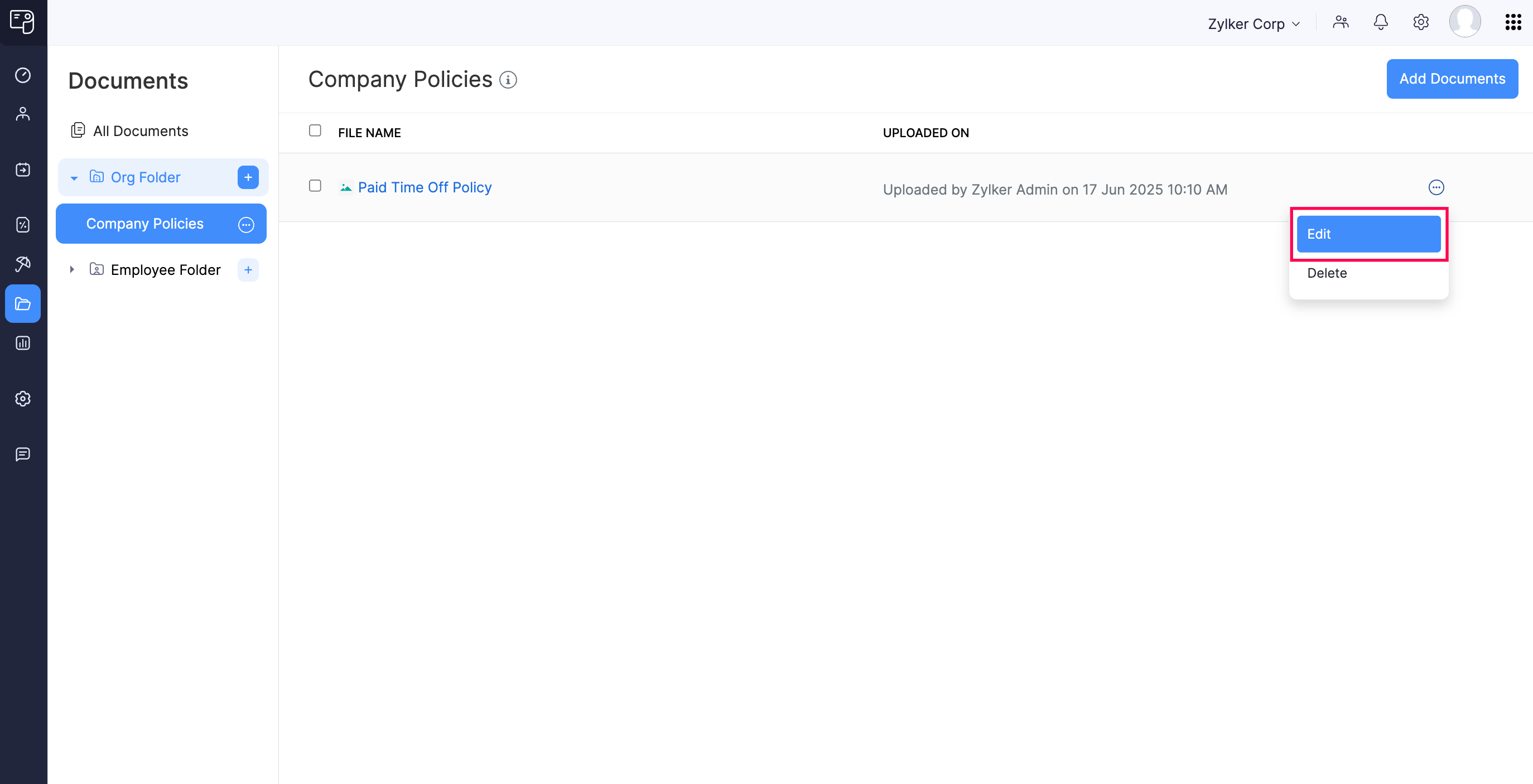Select the employee profile icon in sidebar
This screenshot has height=784, width=1533.
pyautogui.click(x=23, y=114)
